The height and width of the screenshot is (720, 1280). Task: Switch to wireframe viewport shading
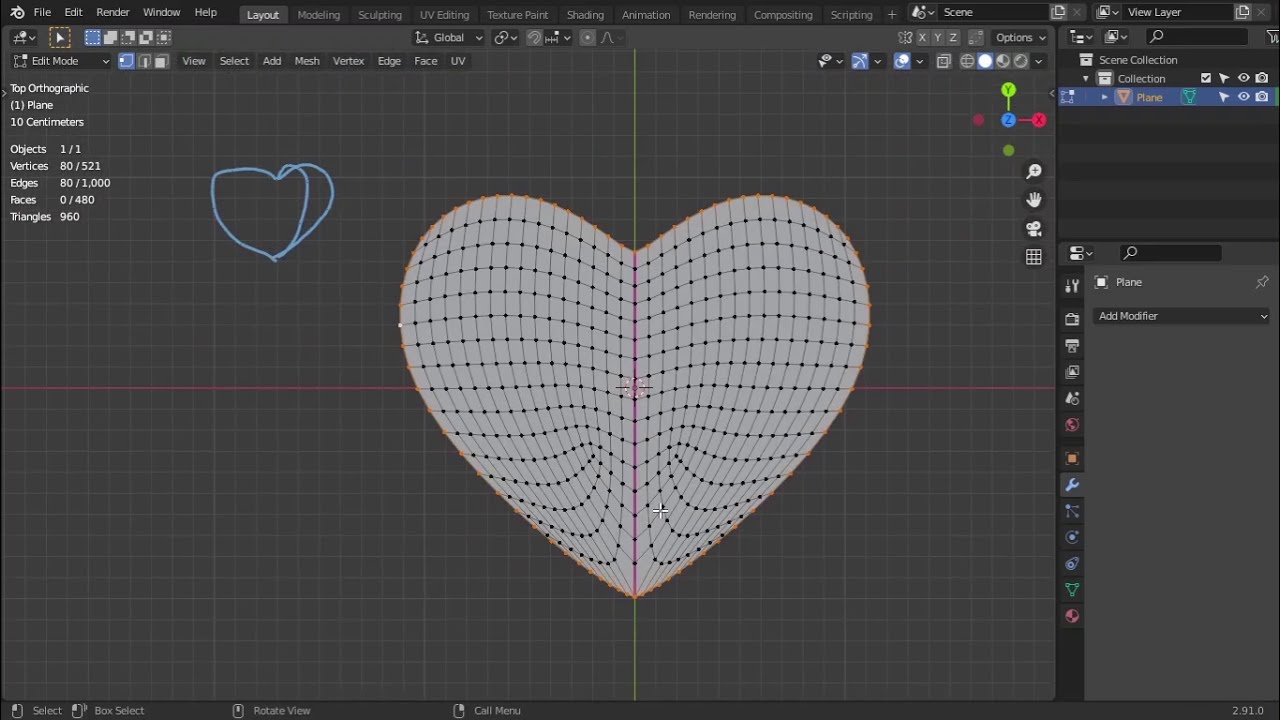(967, 61)
